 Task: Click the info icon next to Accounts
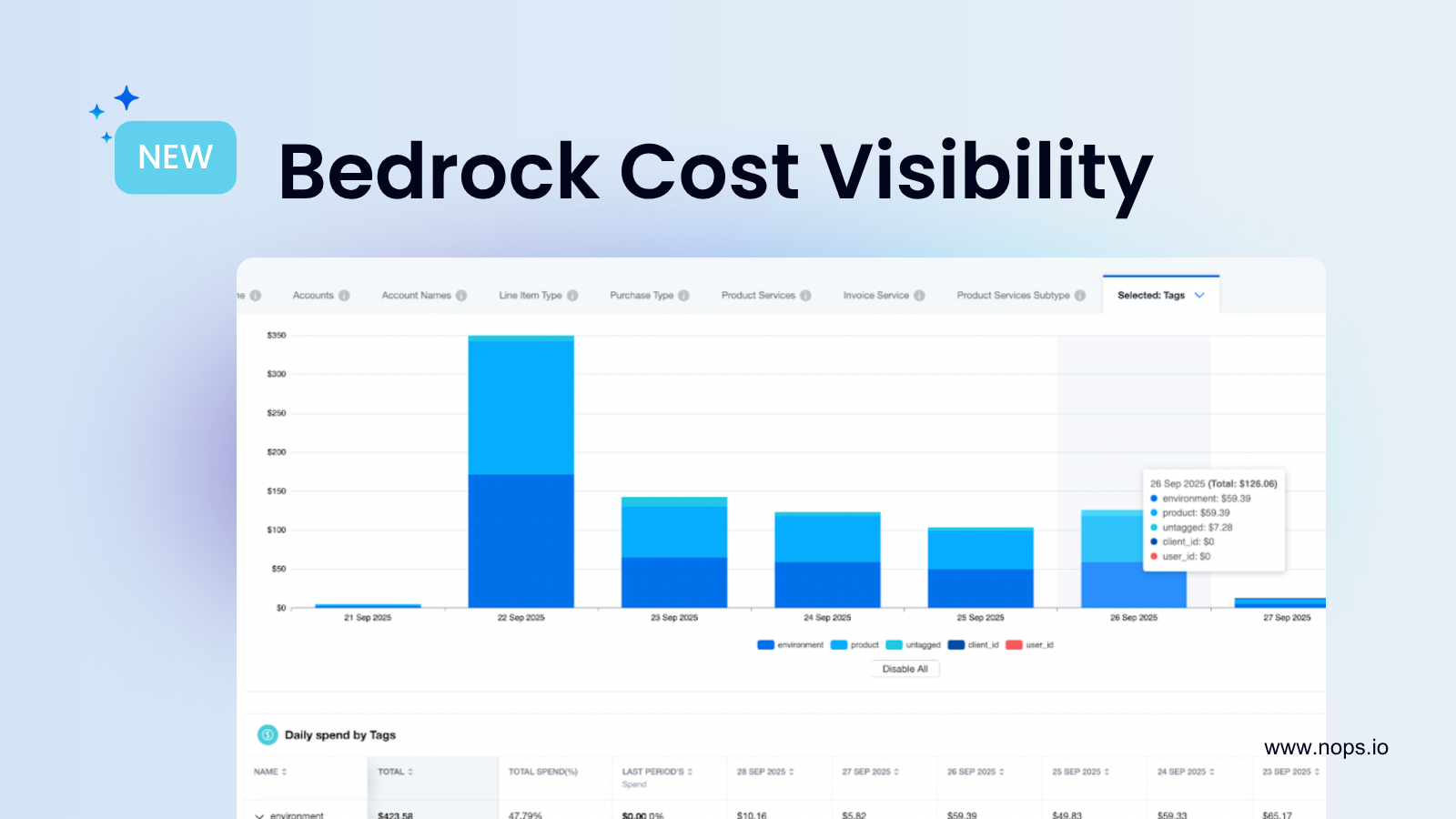344,296
